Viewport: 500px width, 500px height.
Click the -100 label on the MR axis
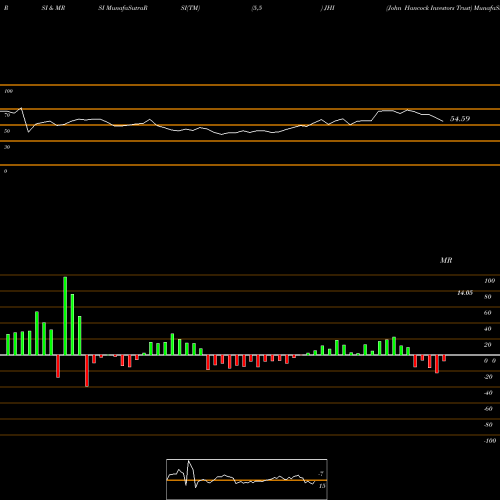[490, 441]
